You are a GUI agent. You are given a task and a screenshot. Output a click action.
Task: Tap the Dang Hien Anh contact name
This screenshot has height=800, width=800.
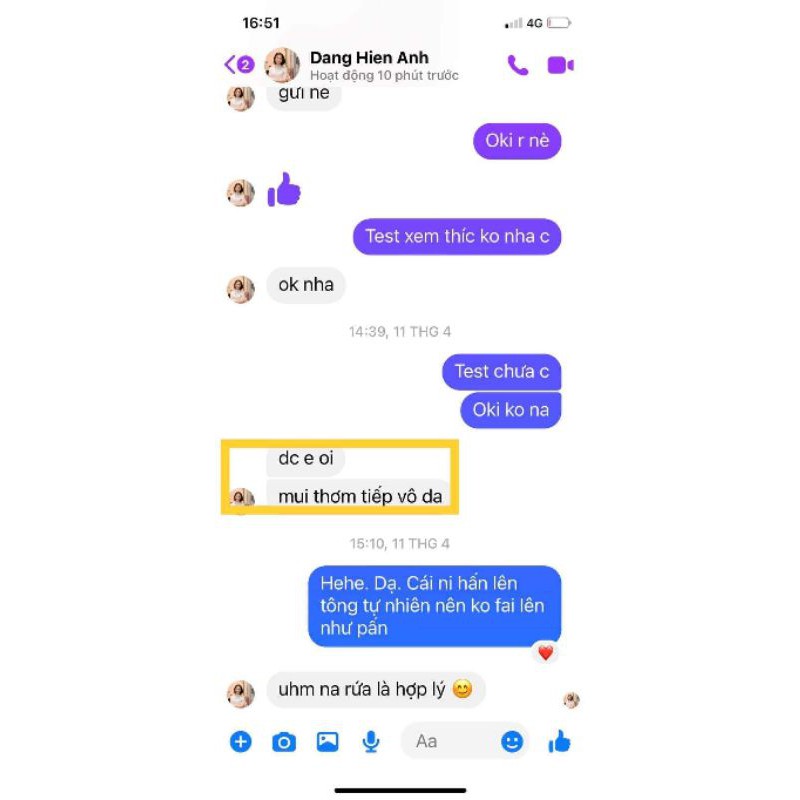pyautogui.click(x=369, y=58)
